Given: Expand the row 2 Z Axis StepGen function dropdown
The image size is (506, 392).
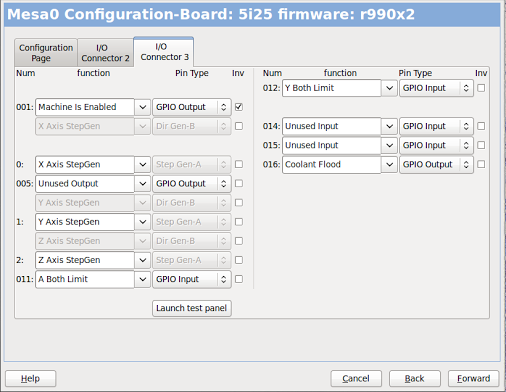Looking at the screenshot, I should pyautogui.click(x=143, y=260).
